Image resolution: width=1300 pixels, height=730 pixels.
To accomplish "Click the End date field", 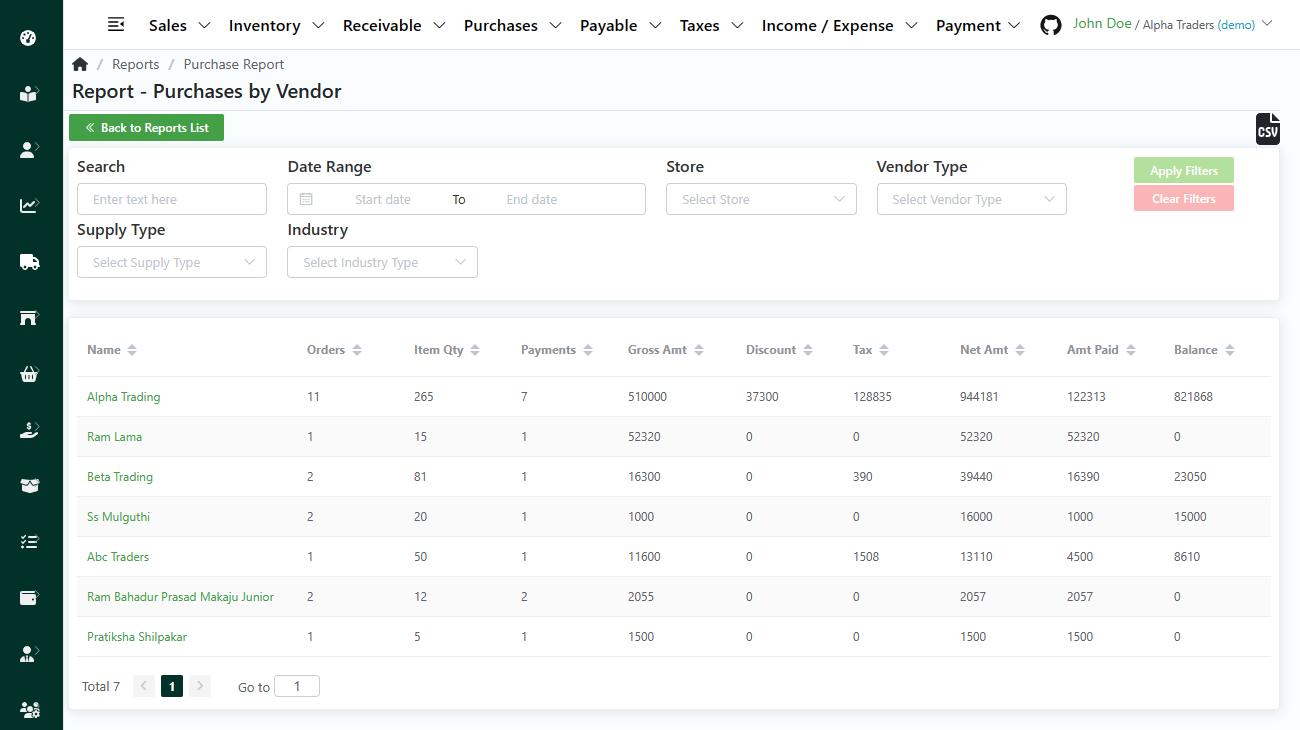I will pos(532,199).
